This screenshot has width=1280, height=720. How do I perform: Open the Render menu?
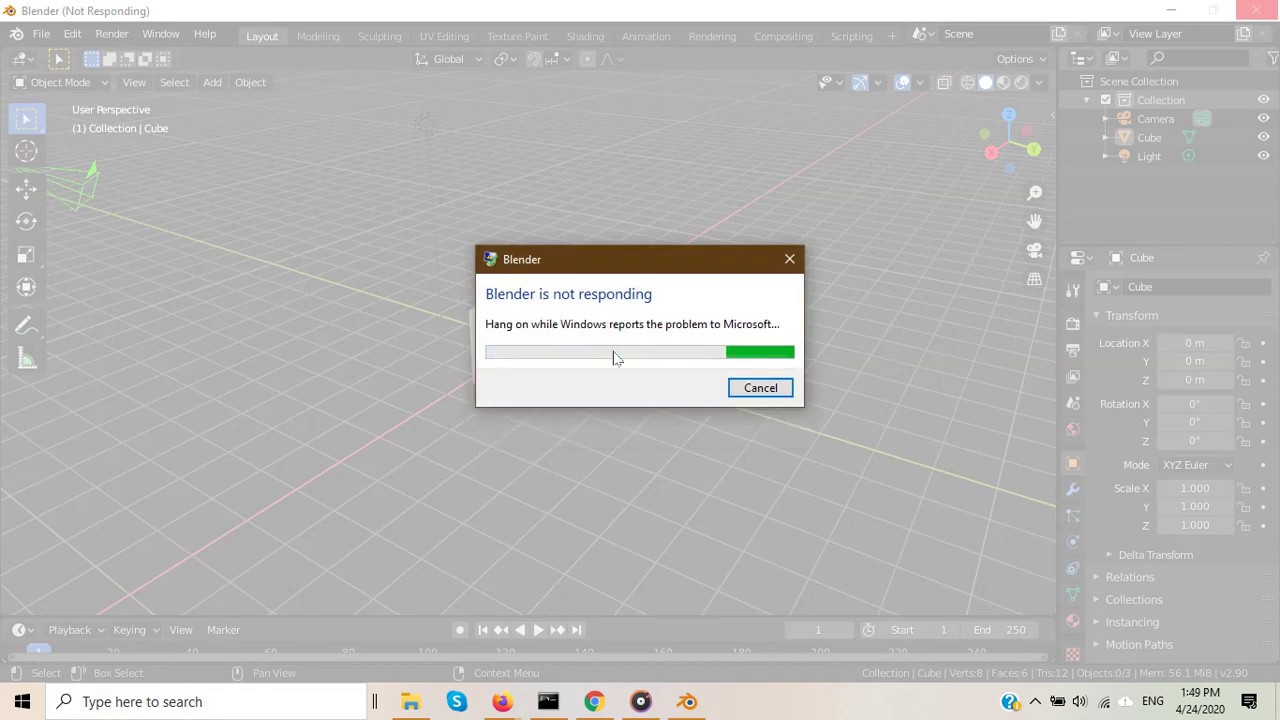pos(112,34)
